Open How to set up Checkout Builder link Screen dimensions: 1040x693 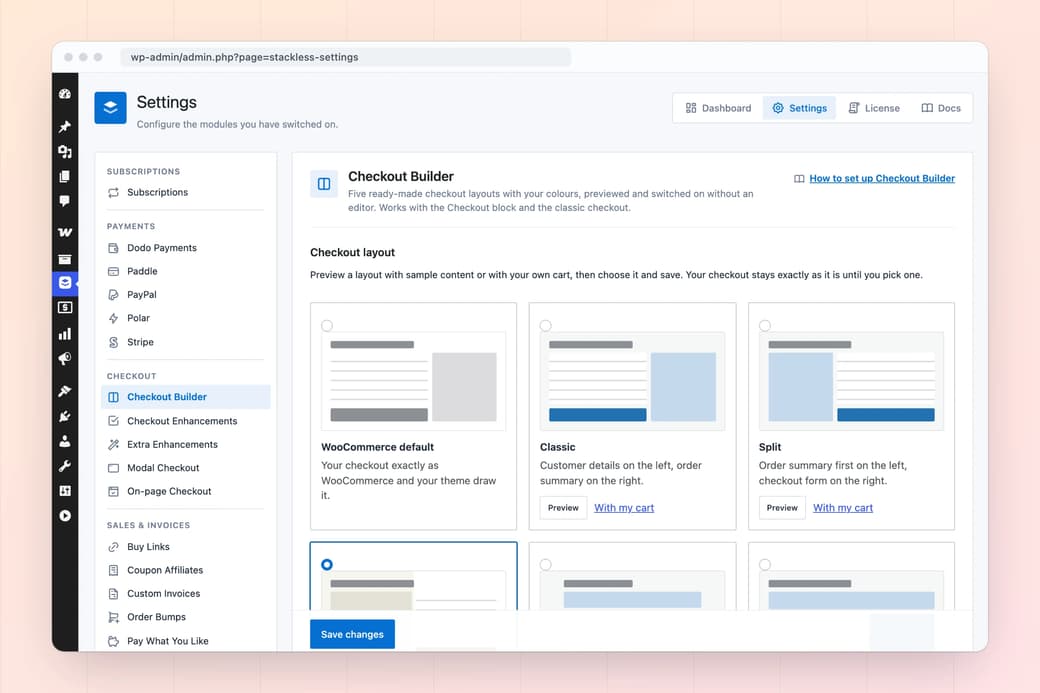point(882,178)
